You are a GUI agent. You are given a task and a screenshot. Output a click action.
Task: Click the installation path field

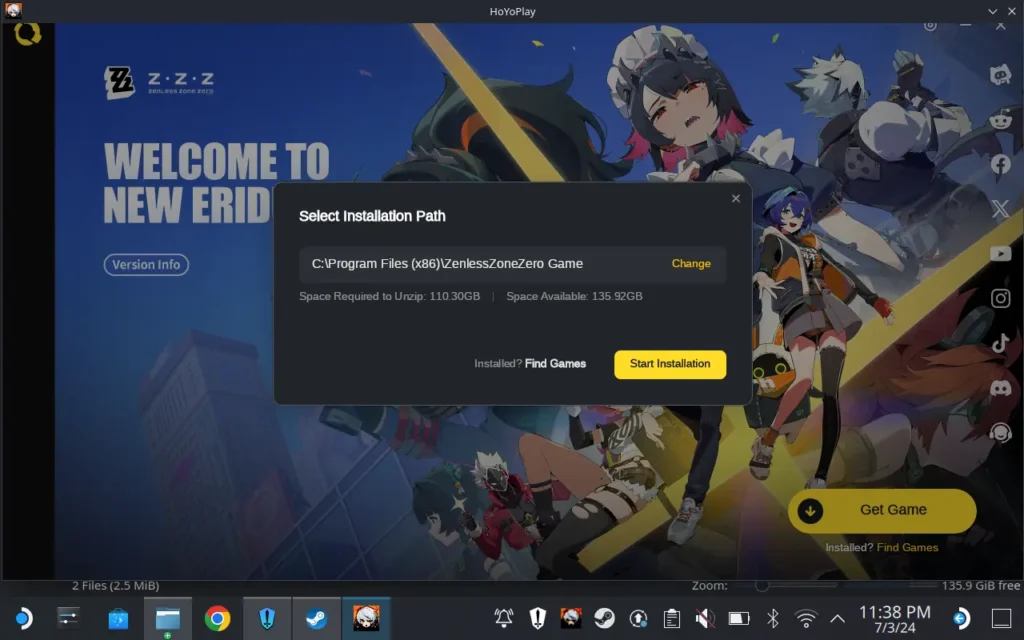coord(512,264)
